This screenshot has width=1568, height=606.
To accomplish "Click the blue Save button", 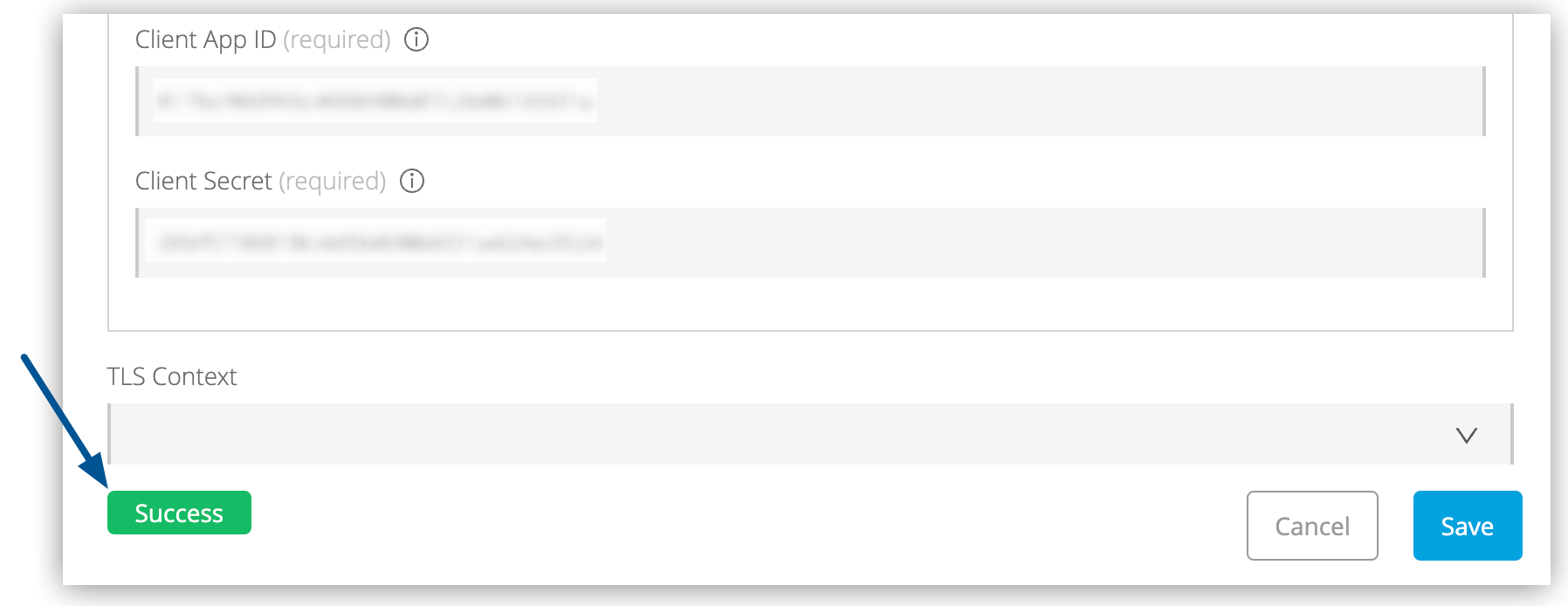I will click(x=1468, y=526).
